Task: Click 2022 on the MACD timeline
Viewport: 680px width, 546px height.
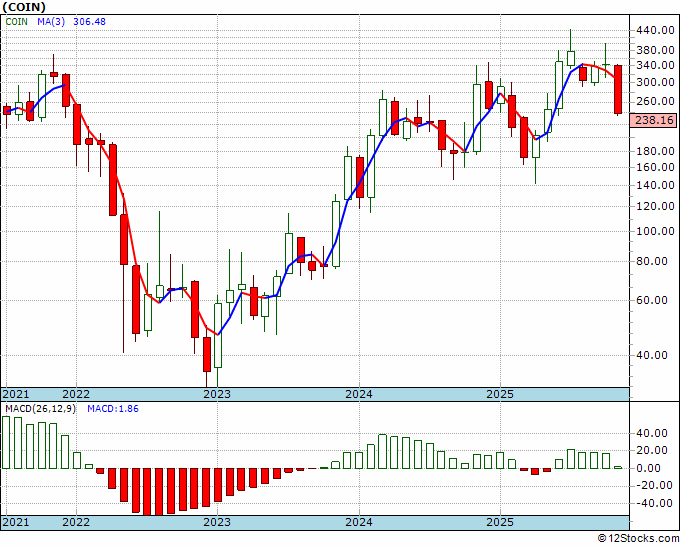Action: (x=76, y=522)
